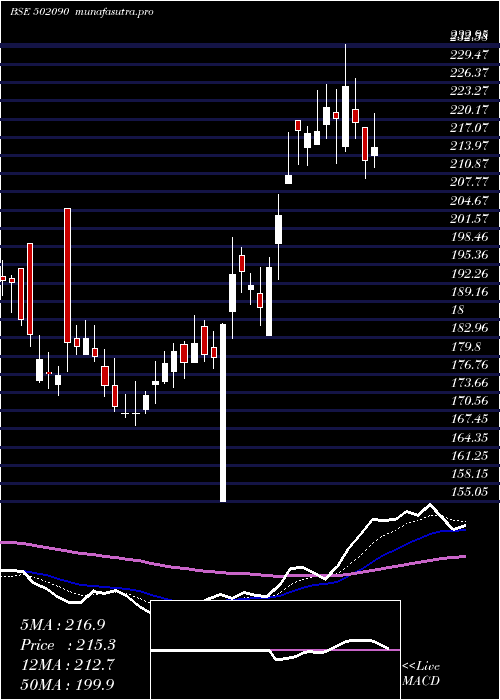Click the 173.66 price axis value
This screenshot has width=500, height=700.
point(470,383)
